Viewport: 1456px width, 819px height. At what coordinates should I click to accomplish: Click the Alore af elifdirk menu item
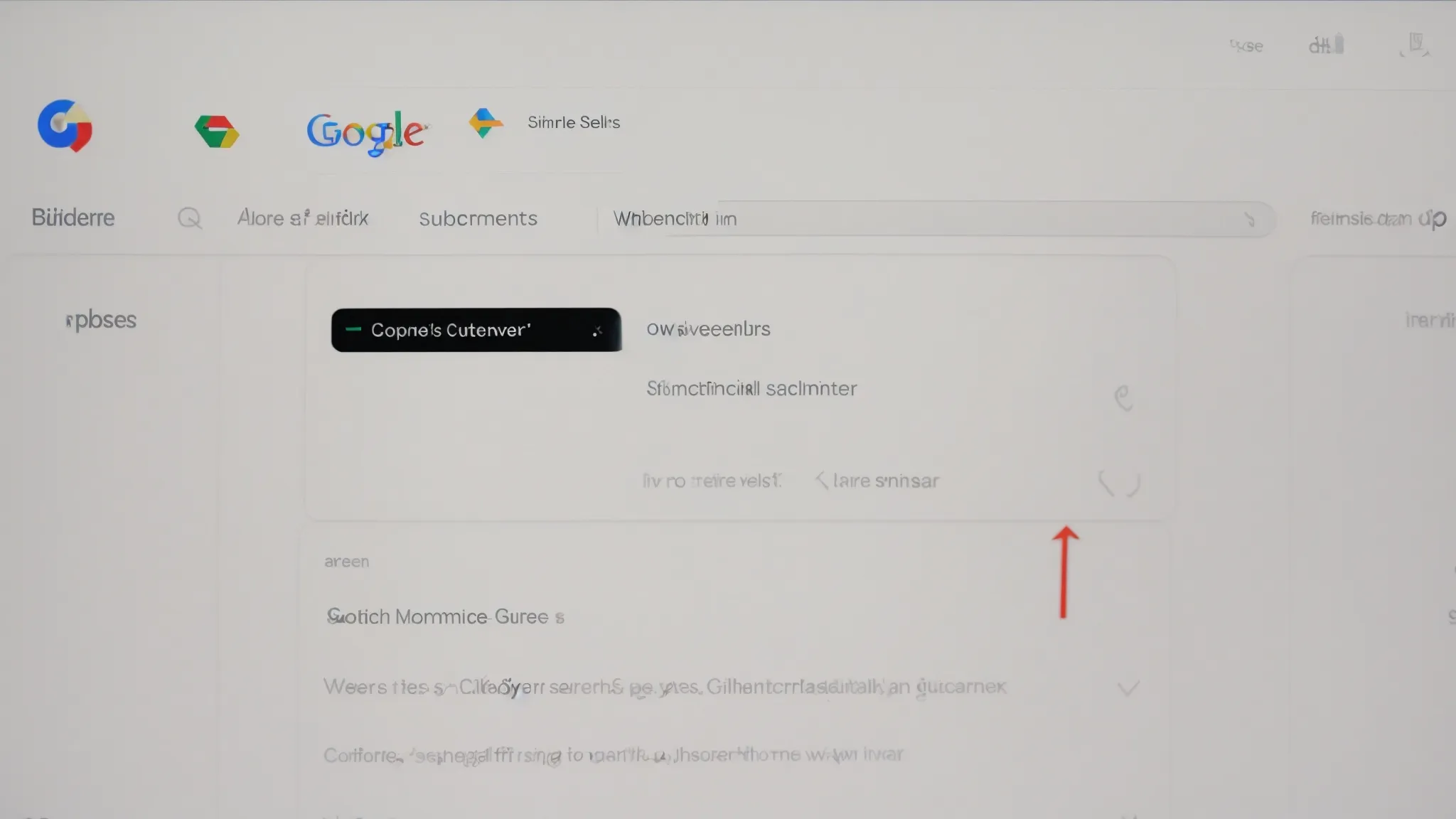[x=303, y=218]
